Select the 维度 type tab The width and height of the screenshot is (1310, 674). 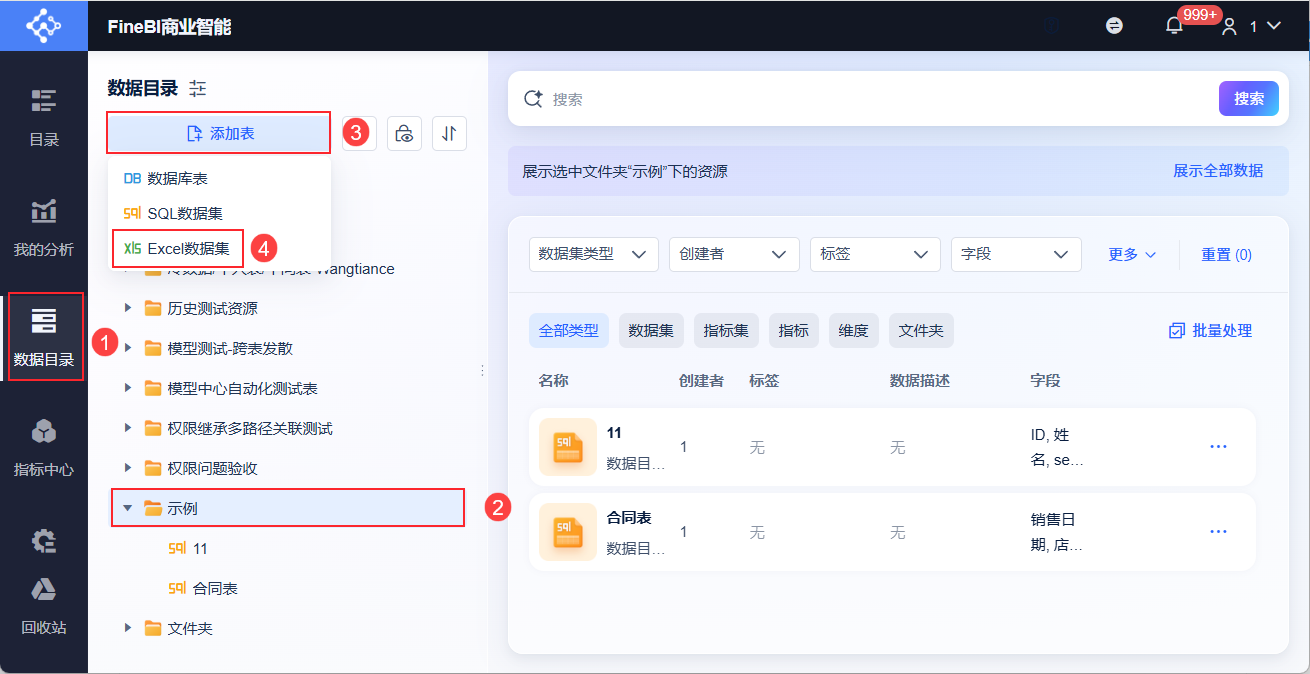point(854,330)
